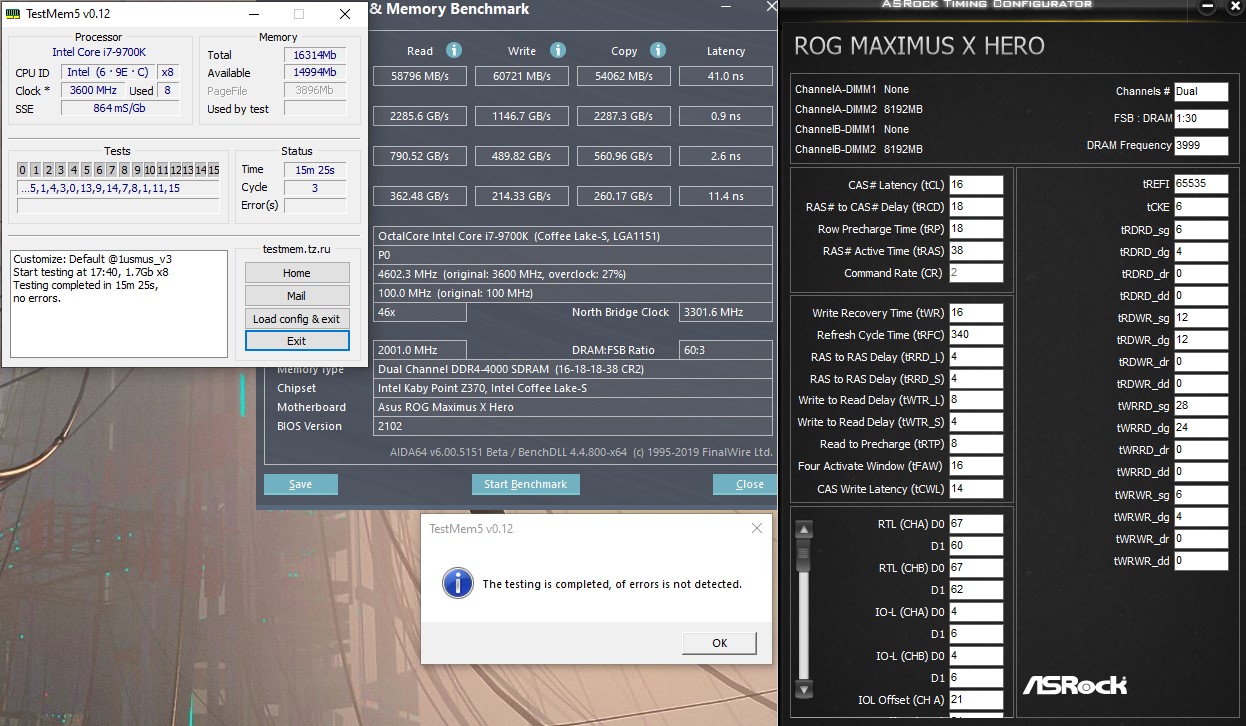Click the Write to Read Delay (tWTR_L) field
This screenshot has height=726, width=1246.
coord(976,400)
